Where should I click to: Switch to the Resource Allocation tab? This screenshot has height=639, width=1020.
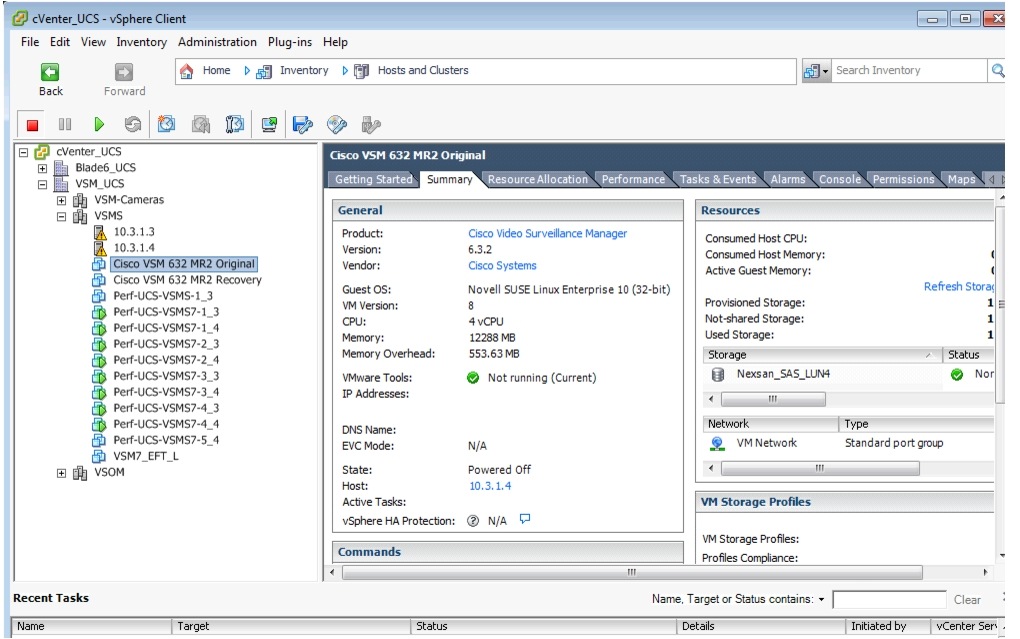pyautogui.click(x=537, y=180)
